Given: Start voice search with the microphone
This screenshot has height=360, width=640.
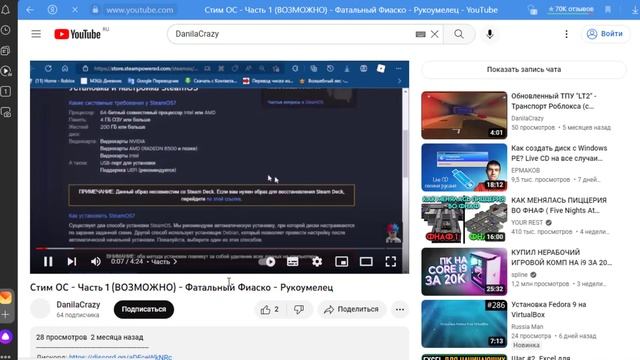Looking at the screenshot, I should click(490, 34).
